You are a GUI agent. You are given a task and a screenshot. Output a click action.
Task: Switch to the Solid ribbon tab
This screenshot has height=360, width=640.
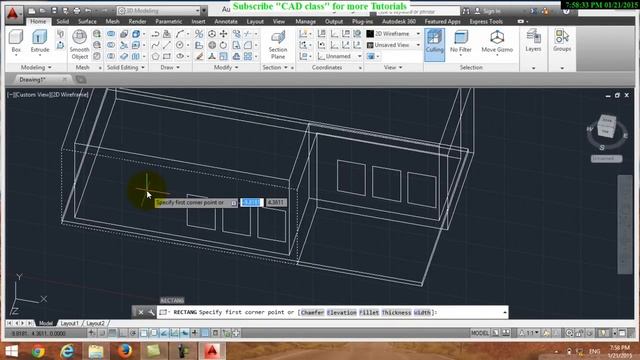pyautogui.click(x=62, y=21)
